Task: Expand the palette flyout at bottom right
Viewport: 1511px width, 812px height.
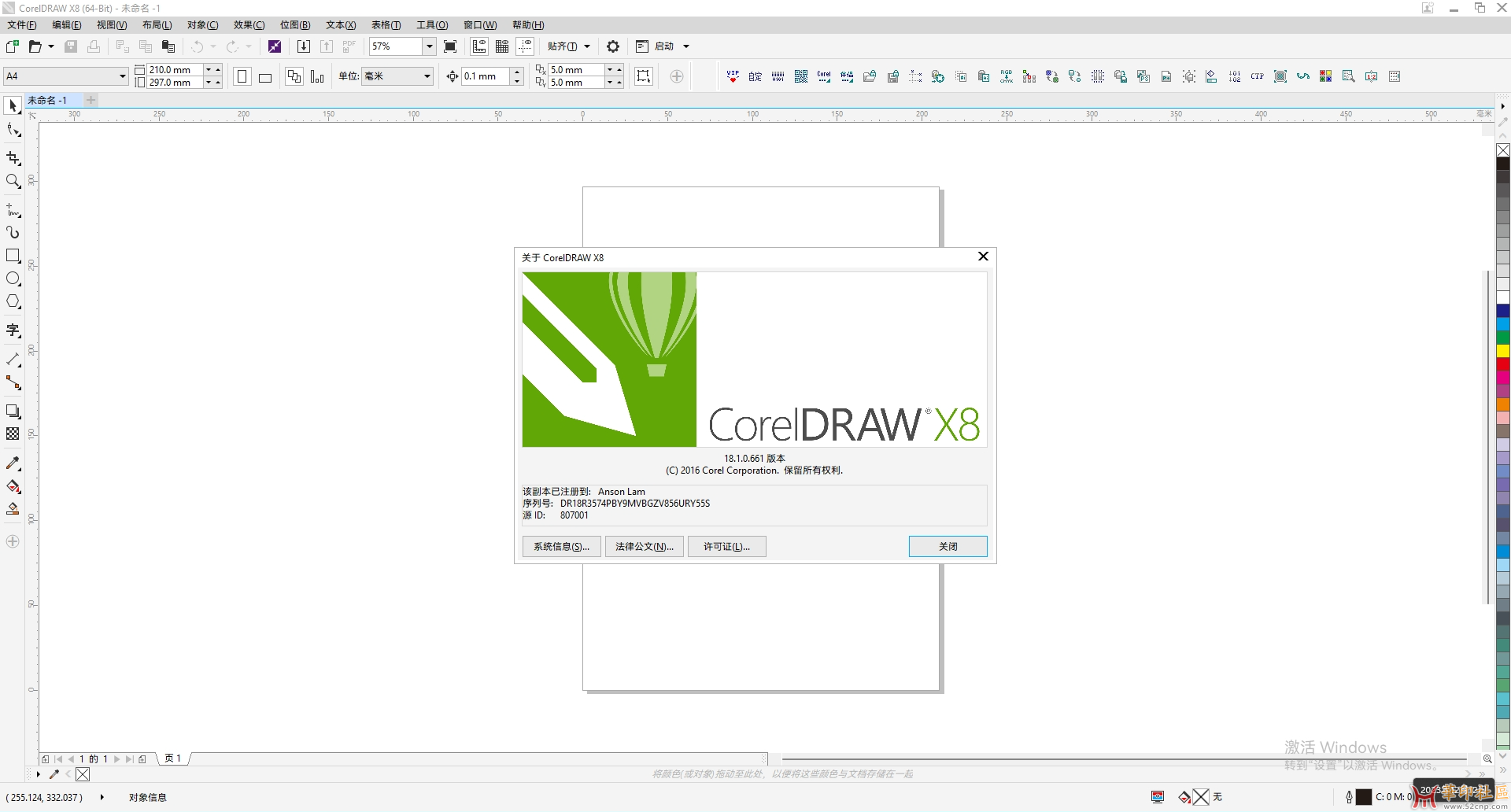Action: [x=1502, y=771]
